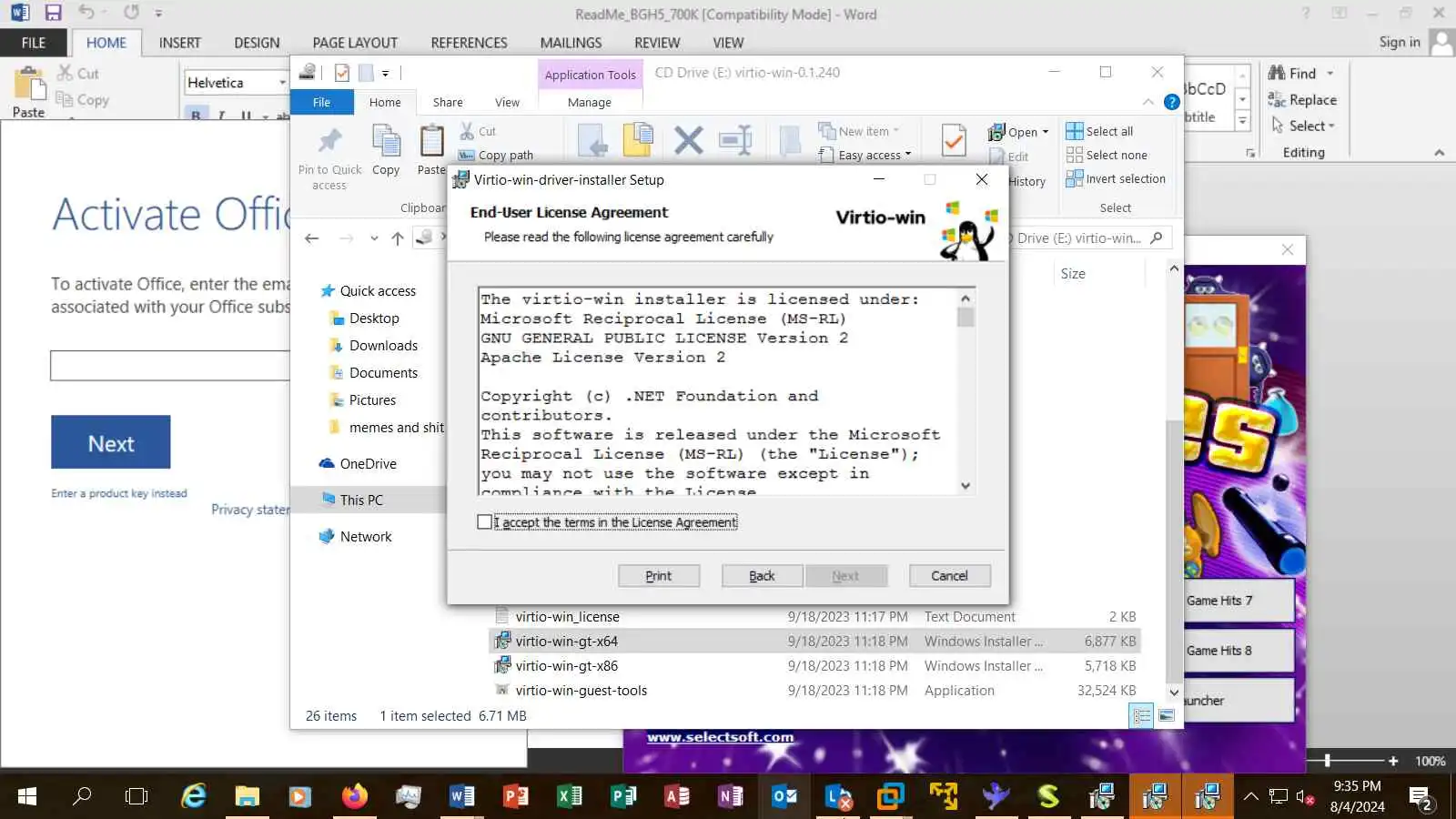Click the 'Enter a product key instead' link
1456x819 pixels.
pyautogui.click(x=119, y=493)
